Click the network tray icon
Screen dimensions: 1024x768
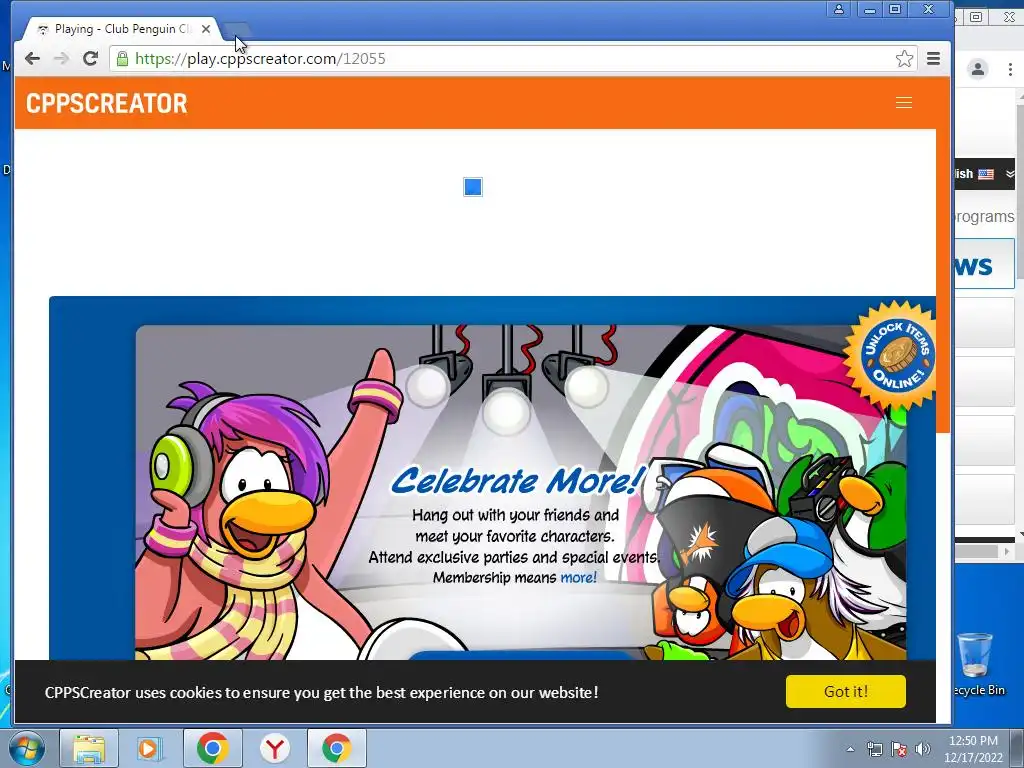874,749
